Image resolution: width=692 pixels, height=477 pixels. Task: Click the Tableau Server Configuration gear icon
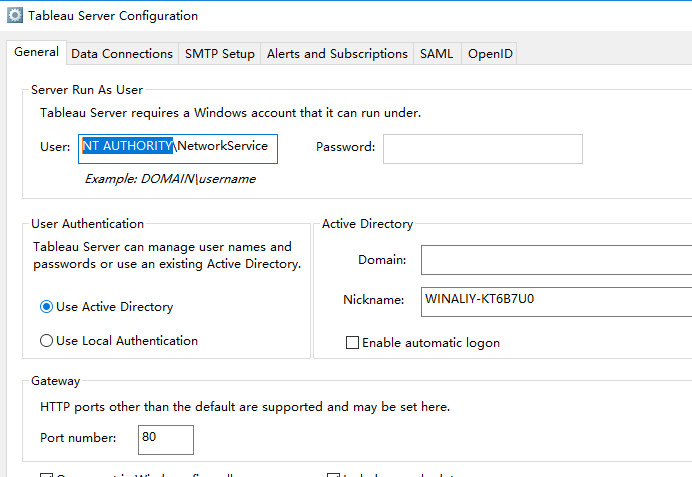(15, 15)
